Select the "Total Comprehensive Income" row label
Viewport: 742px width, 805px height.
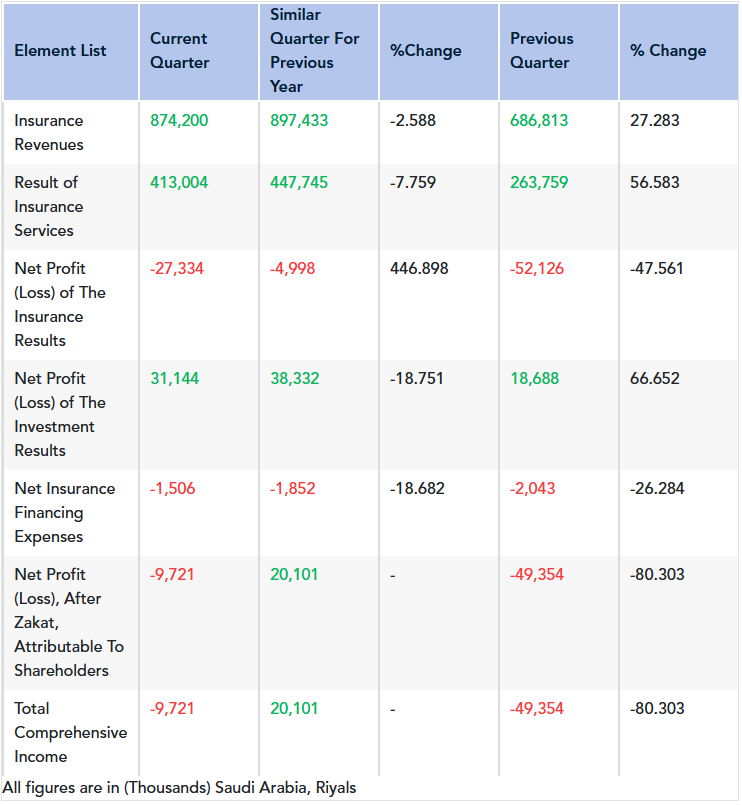click(70, 733)
